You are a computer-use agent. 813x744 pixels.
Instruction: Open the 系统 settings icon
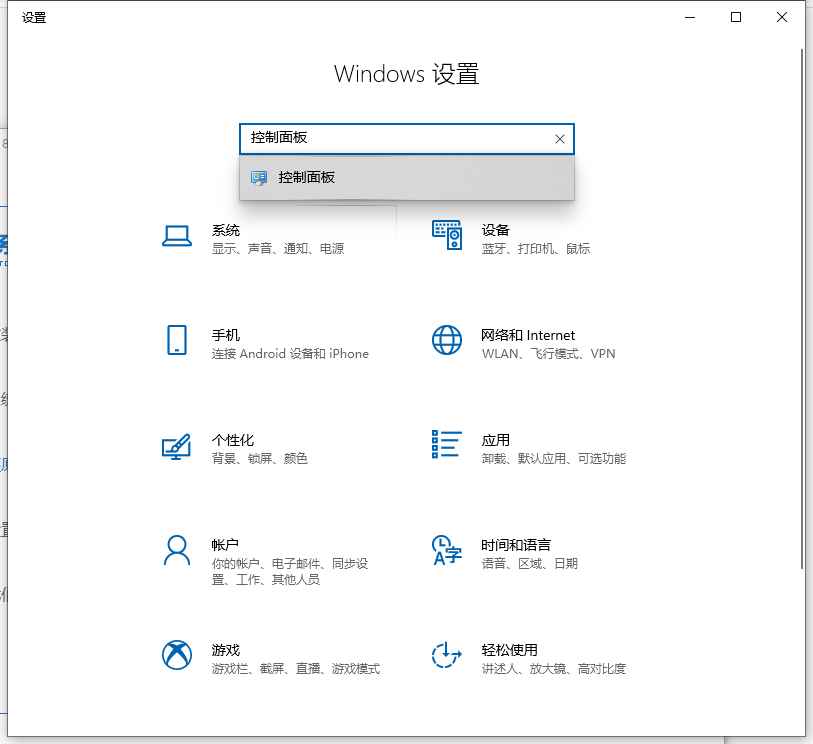tap(177, 236)
